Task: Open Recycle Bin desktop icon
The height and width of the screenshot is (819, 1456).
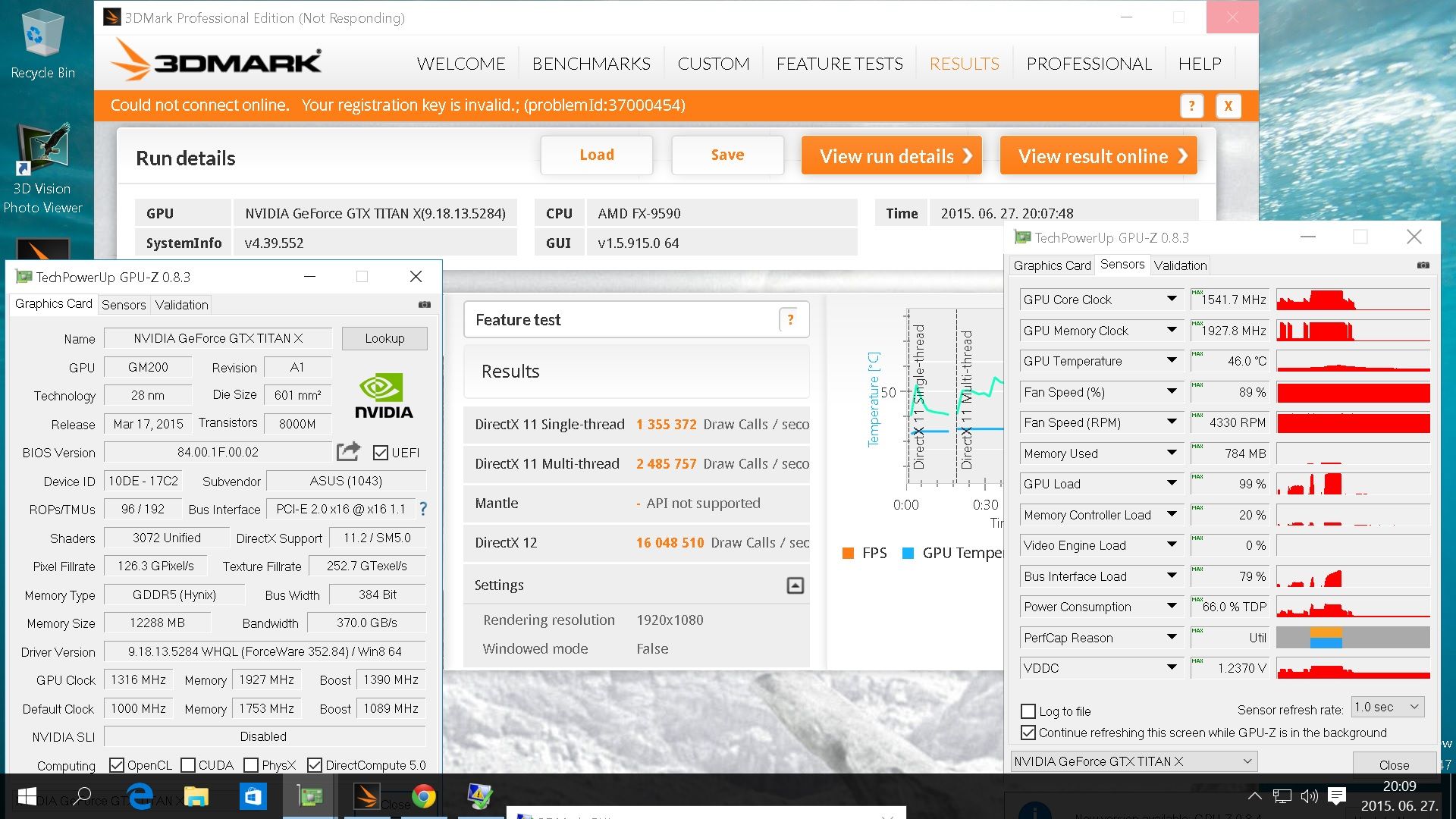Action: 42,44
